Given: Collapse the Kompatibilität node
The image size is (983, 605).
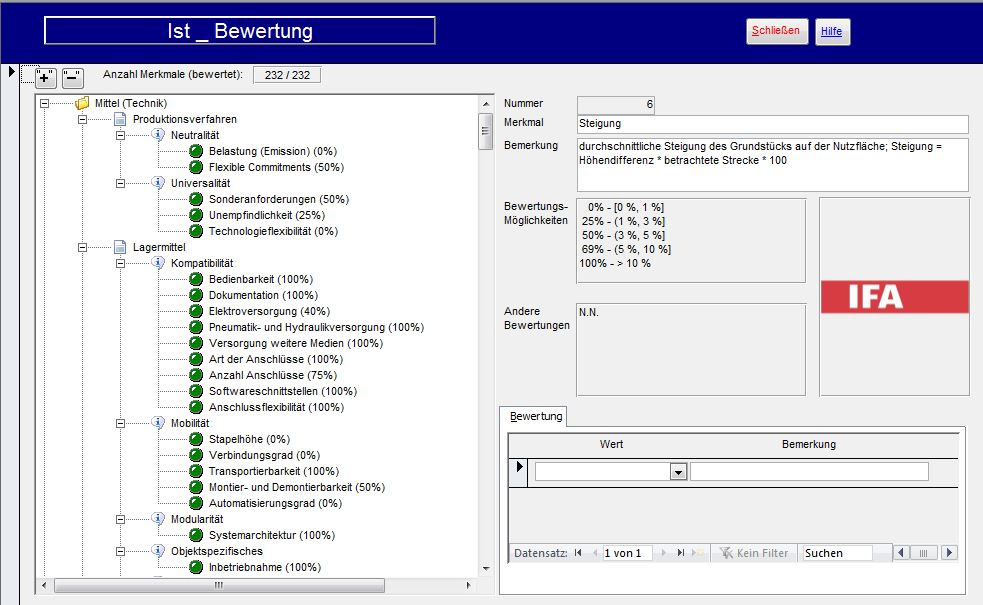Looking at the screenshot, I should coord(120,263).
